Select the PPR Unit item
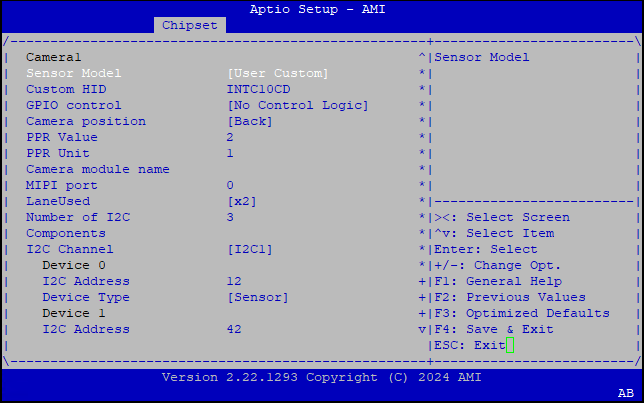 point(58,153)
